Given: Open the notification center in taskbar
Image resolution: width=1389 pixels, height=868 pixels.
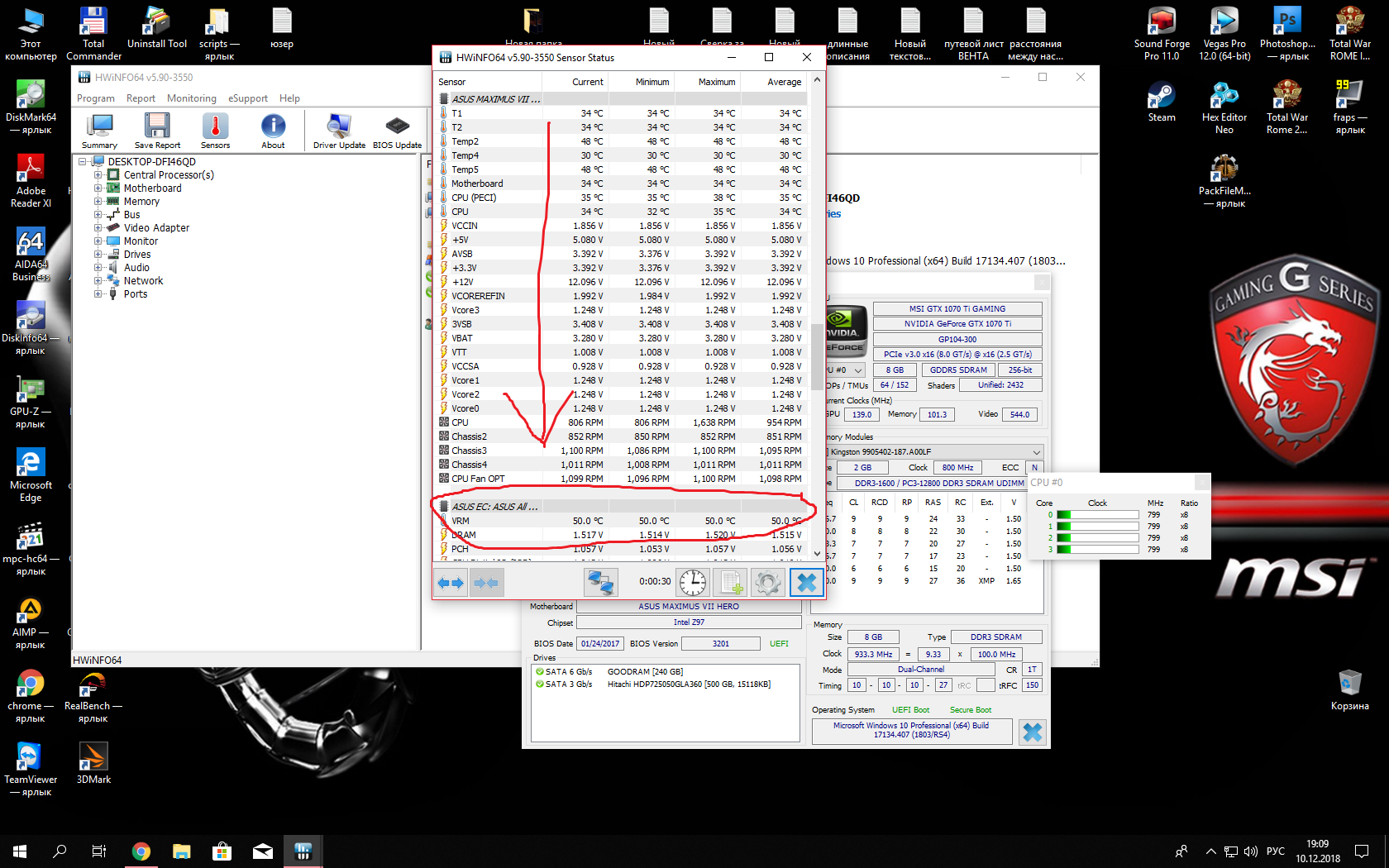Looking at the screenshot, I should [x=1362, y=851].
